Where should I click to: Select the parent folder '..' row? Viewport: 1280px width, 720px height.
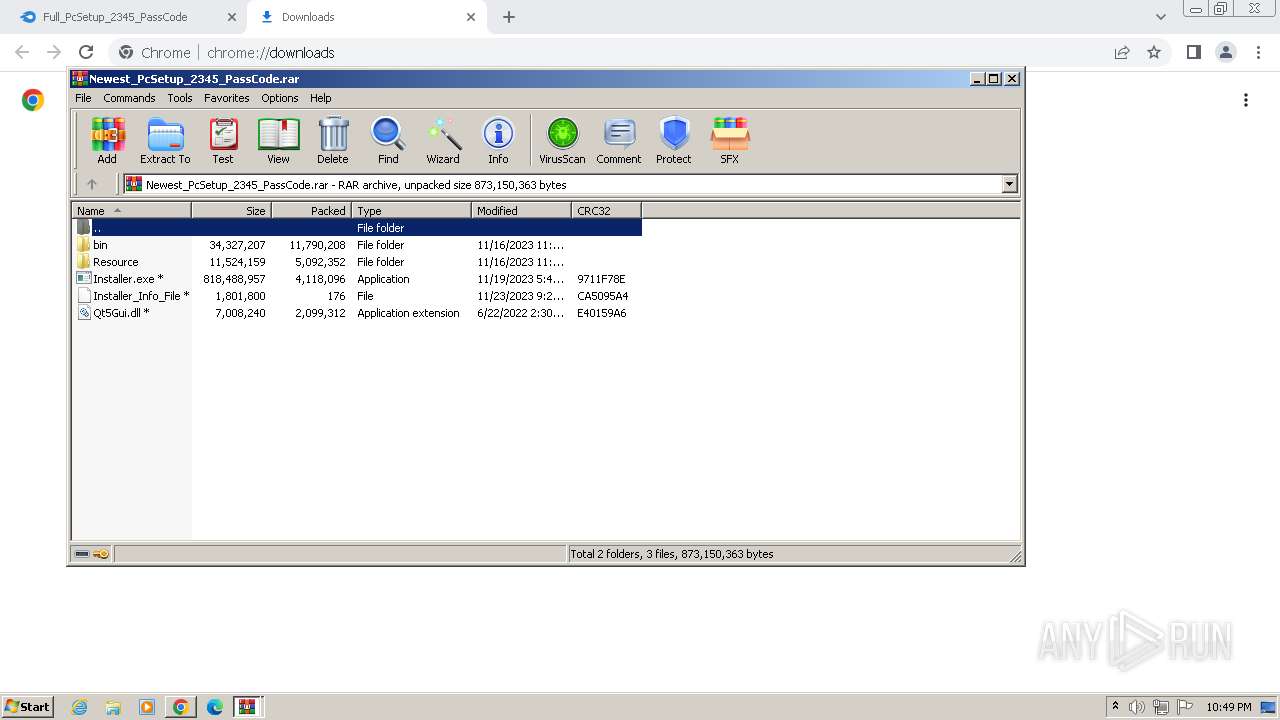point(357,228)
